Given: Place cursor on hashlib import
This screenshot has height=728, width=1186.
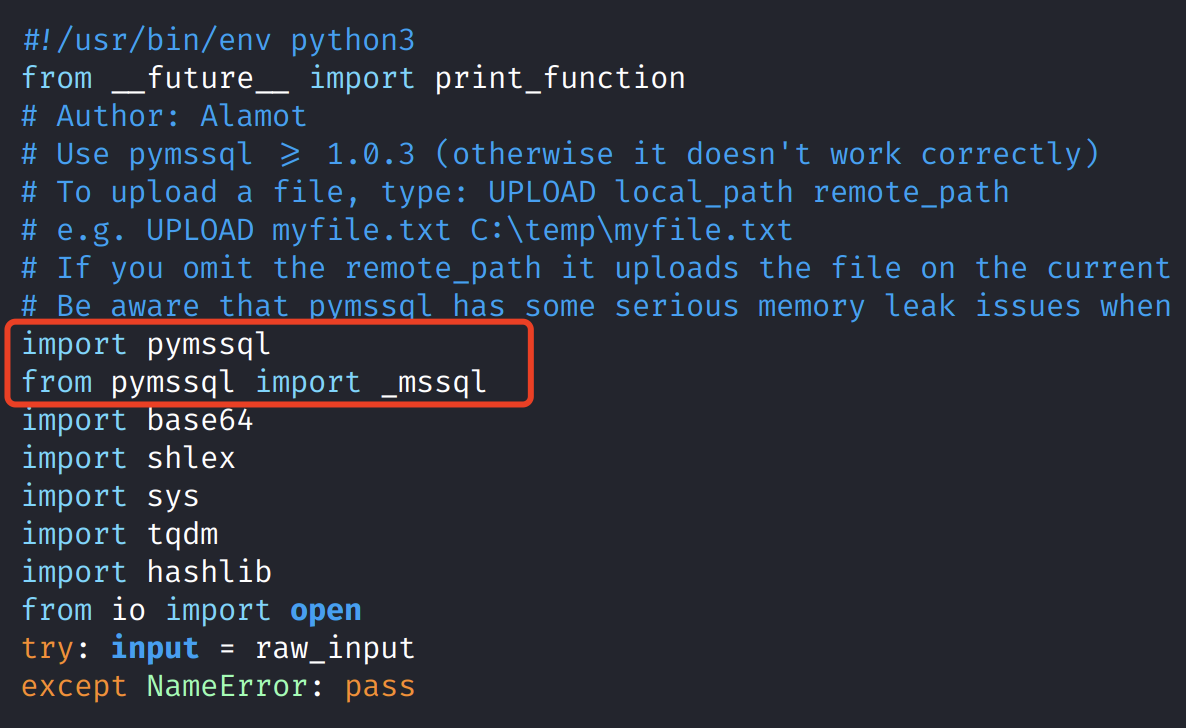Looking at the screenshot, I should tap(209, 572).
